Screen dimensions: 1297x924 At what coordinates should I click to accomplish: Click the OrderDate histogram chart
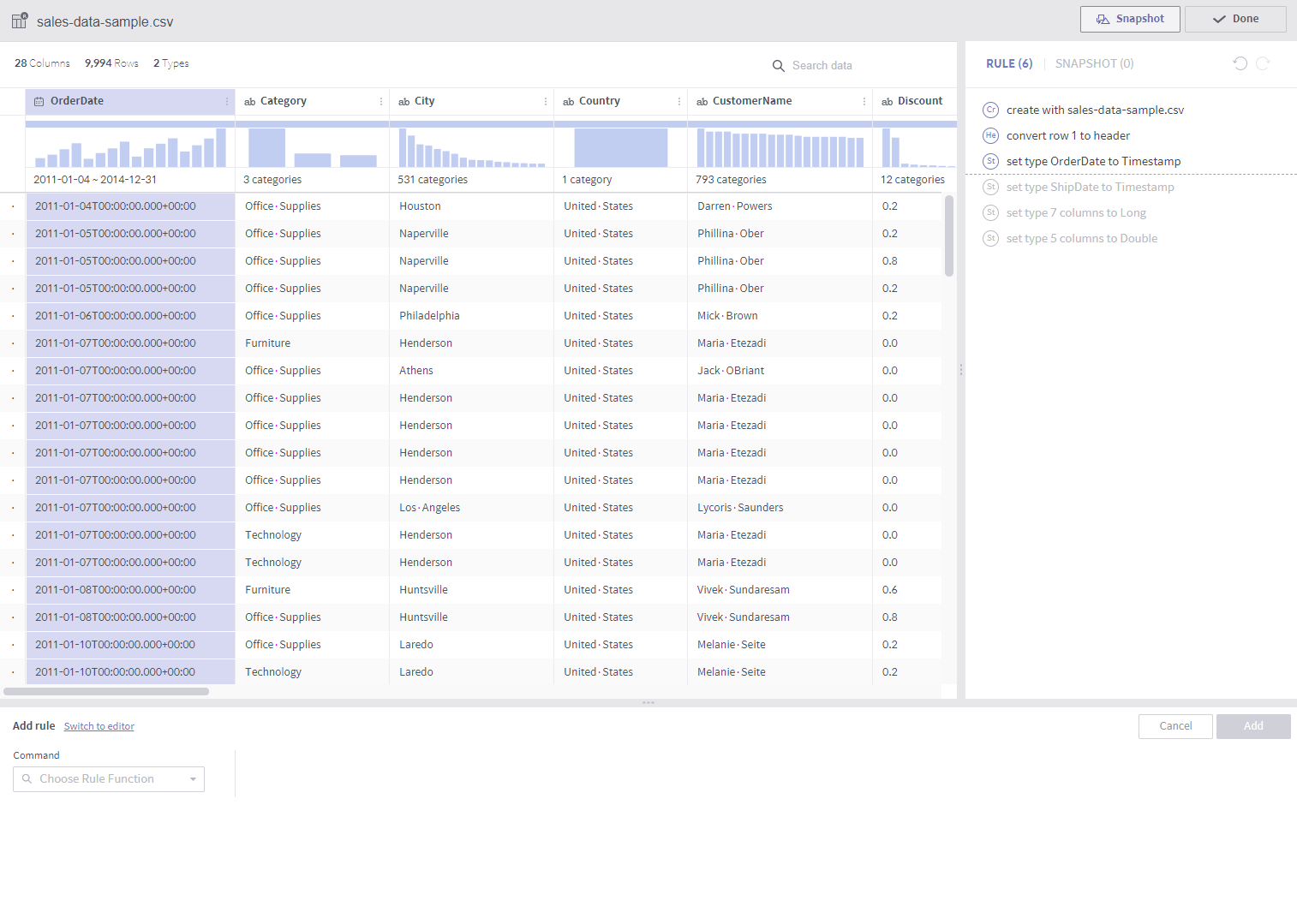click(130, 147)
